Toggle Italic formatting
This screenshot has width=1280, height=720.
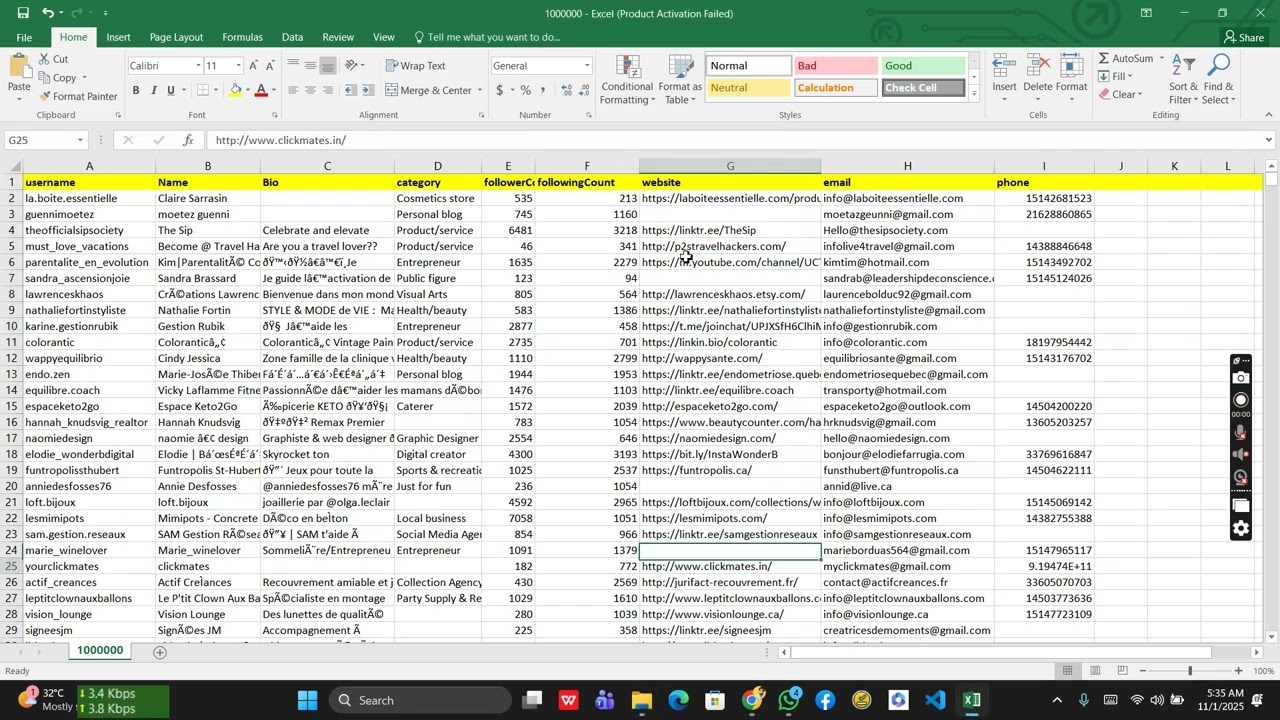[x=154, y=90]
